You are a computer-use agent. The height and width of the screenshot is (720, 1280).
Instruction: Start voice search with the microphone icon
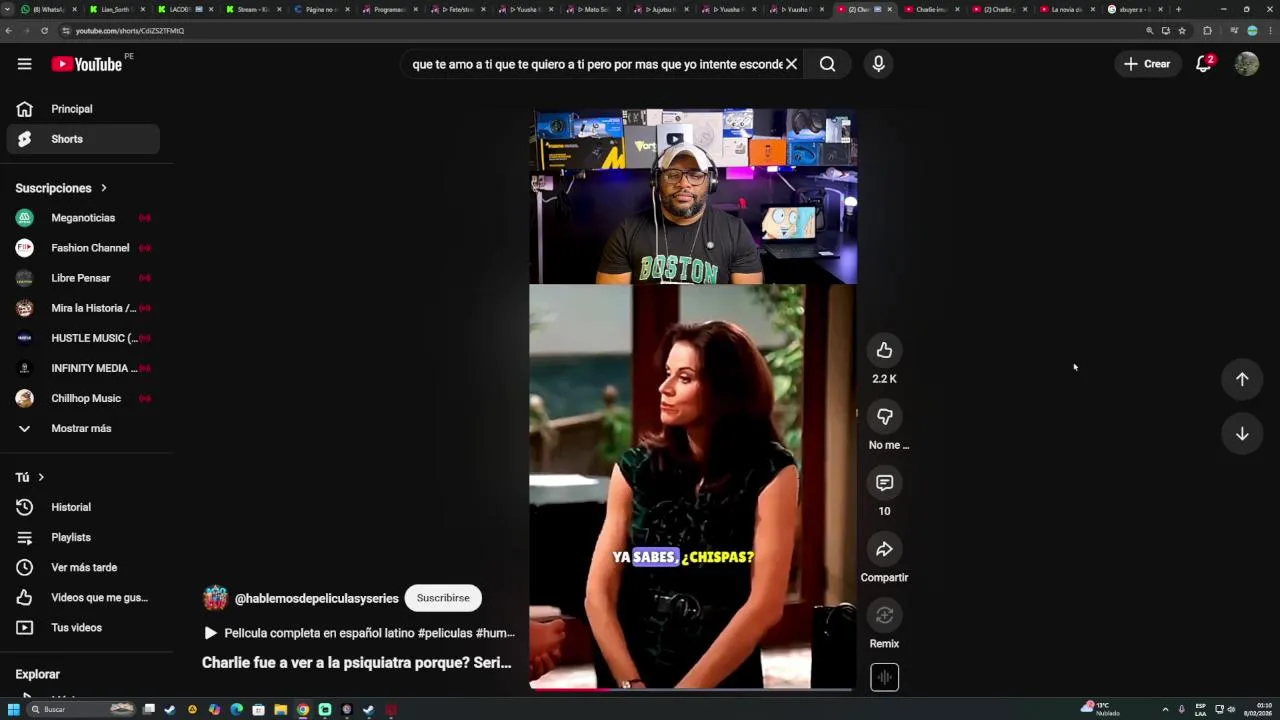[x=878, y=64]
